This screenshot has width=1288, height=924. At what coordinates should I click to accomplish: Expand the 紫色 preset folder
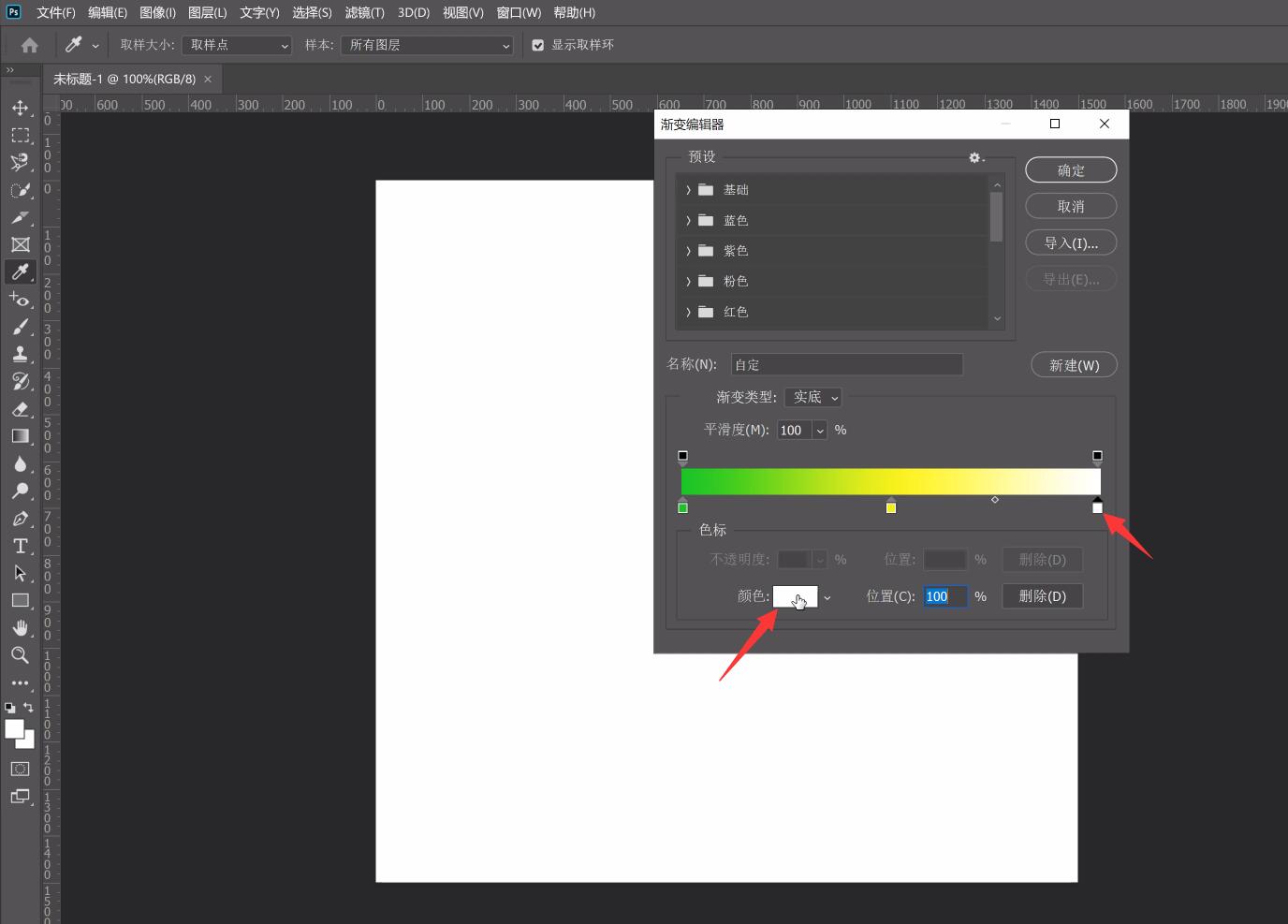(x=688, y=251)
